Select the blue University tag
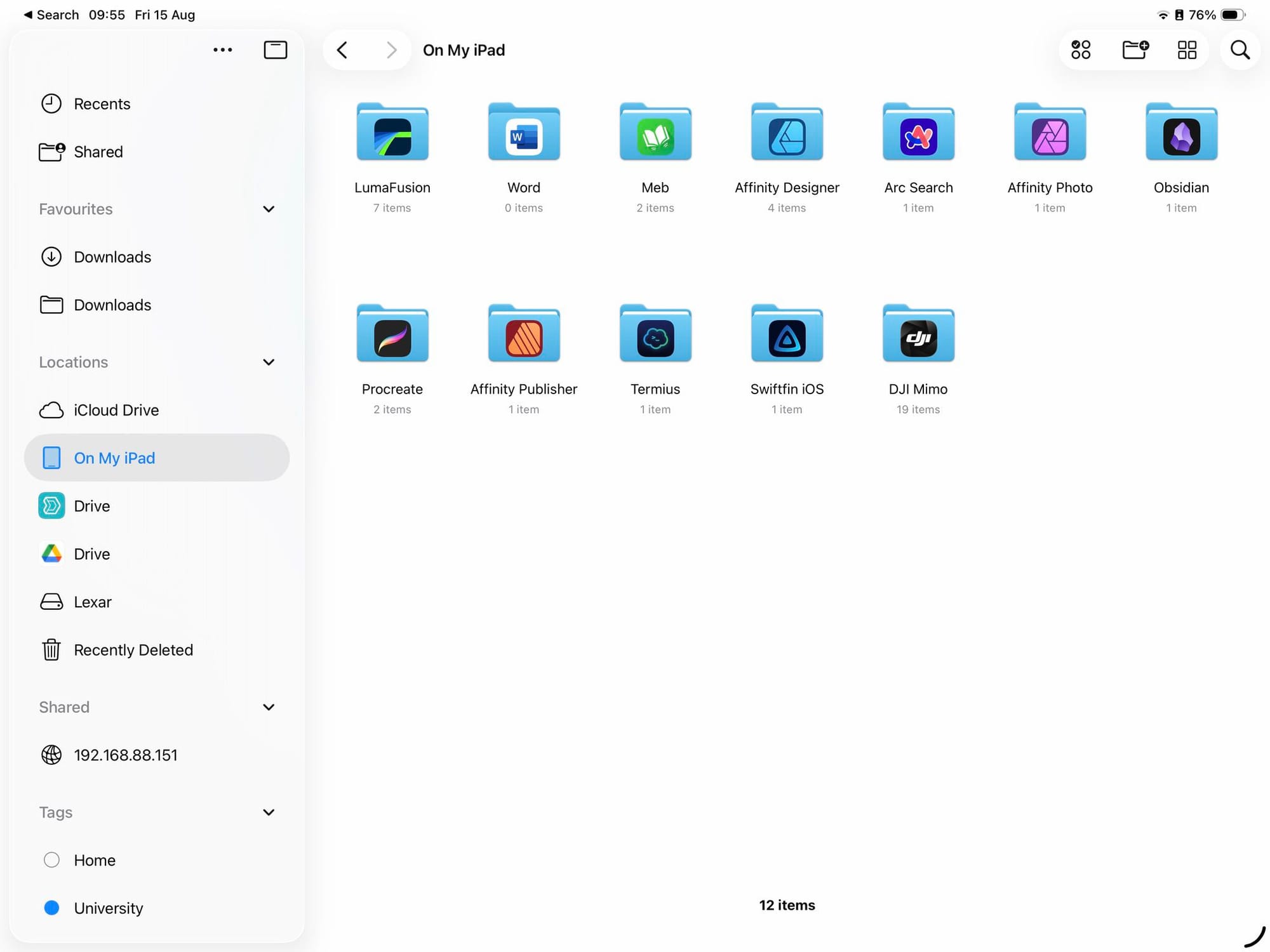The height and width of the screenshot is (952, 1270). click(157, 908)
